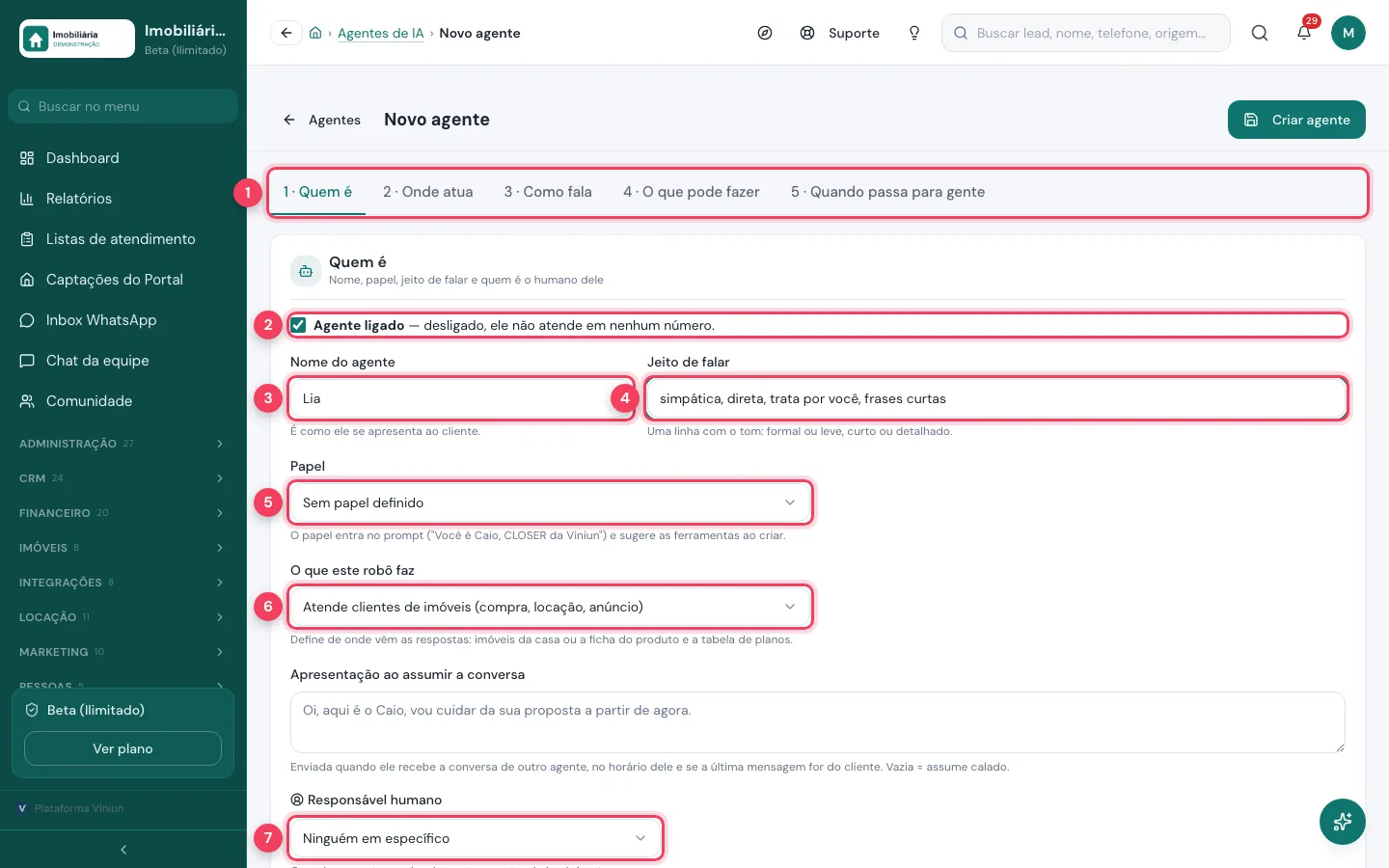This screenshot has width=1389, height=868.
Task: Open the Responsável humano dropdown
Action: 476,838
